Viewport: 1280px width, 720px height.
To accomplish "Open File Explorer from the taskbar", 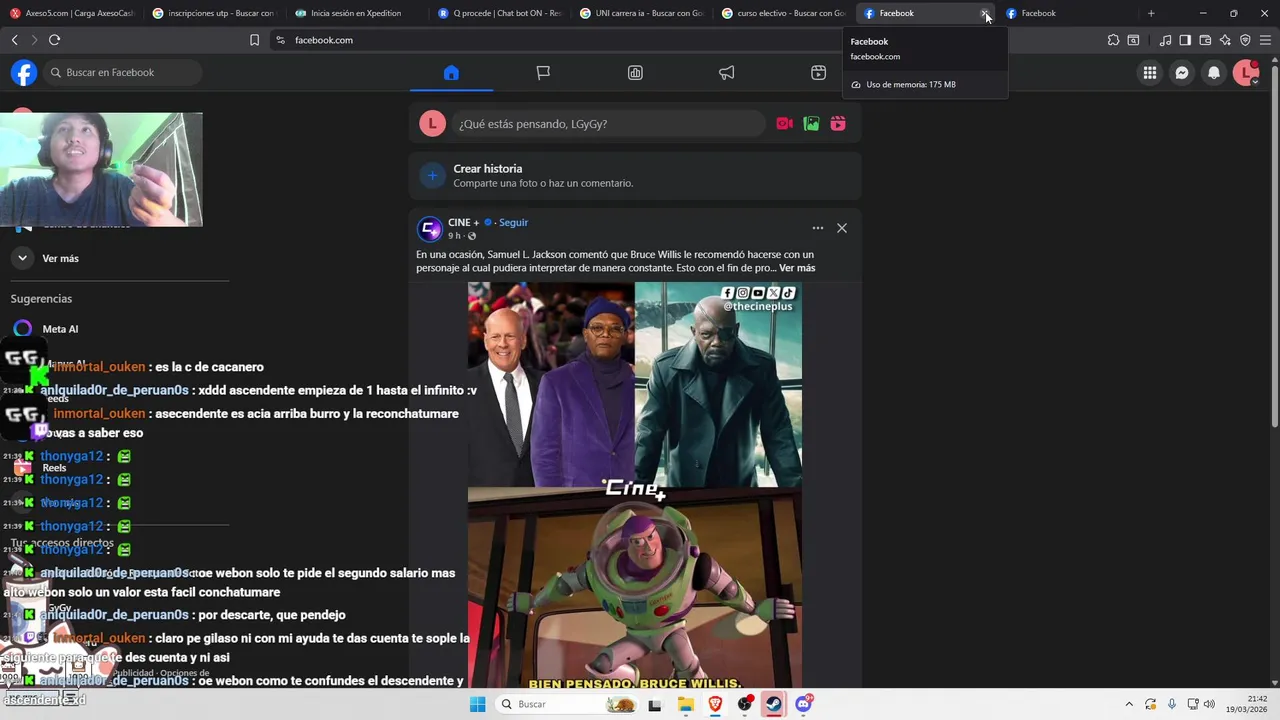I will 686,704.
